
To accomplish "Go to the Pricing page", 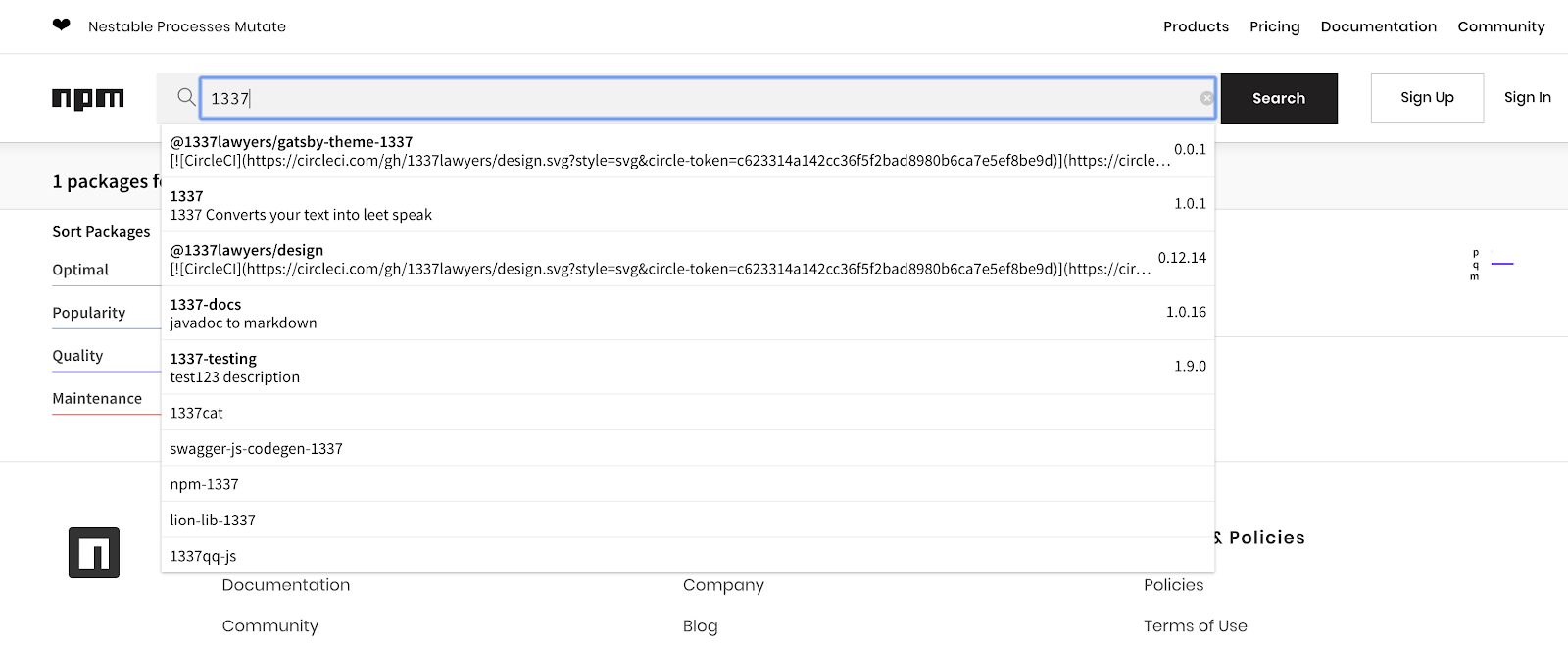I will [1274, 26].
